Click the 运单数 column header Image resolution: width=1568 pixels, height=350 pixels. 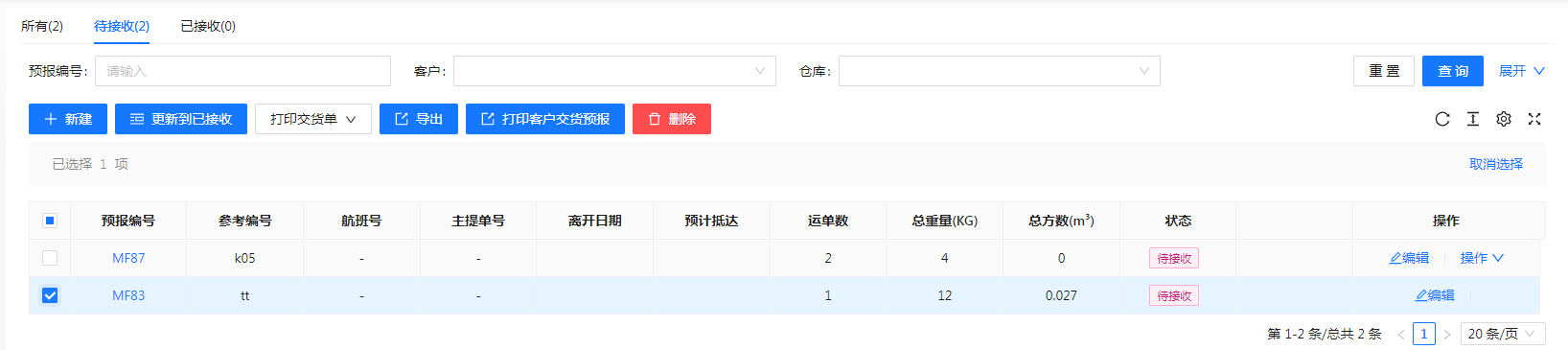[828, 221]
